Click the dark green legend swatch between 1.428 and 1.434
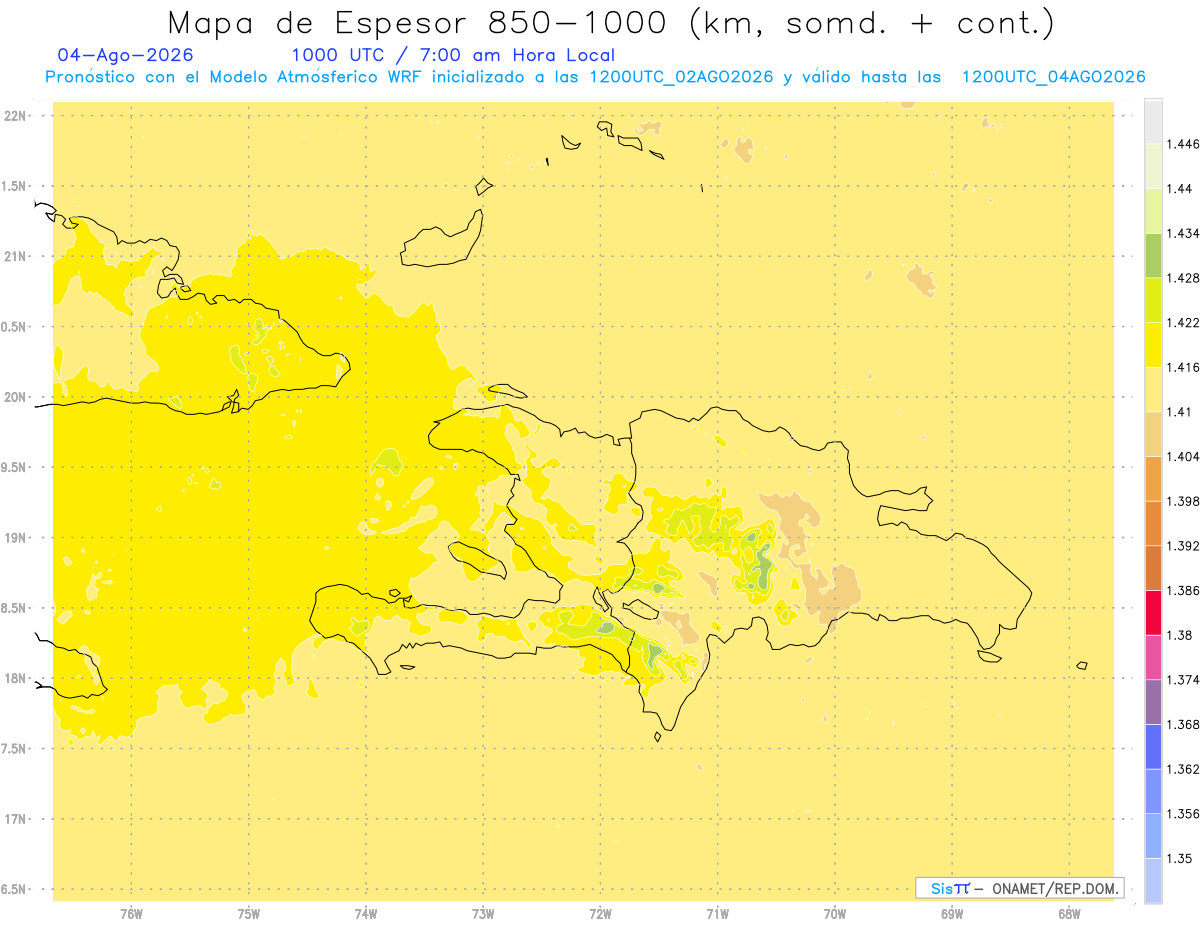 point(1153,255)
